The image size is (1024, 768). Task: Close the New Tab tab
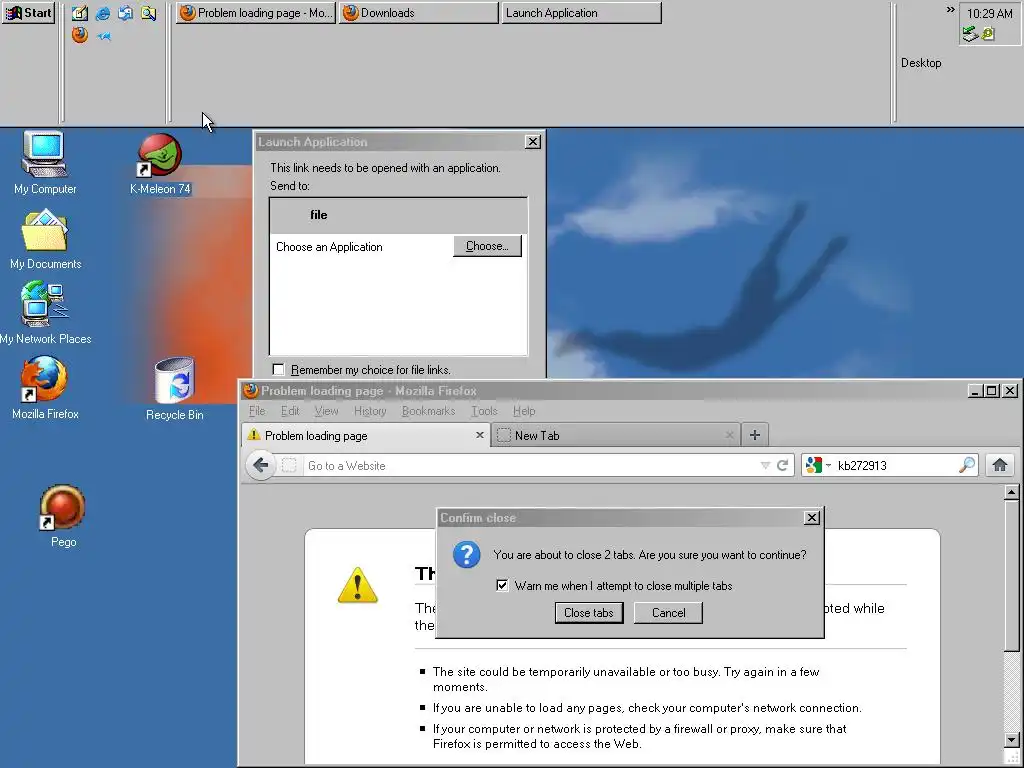coord(729,435)
